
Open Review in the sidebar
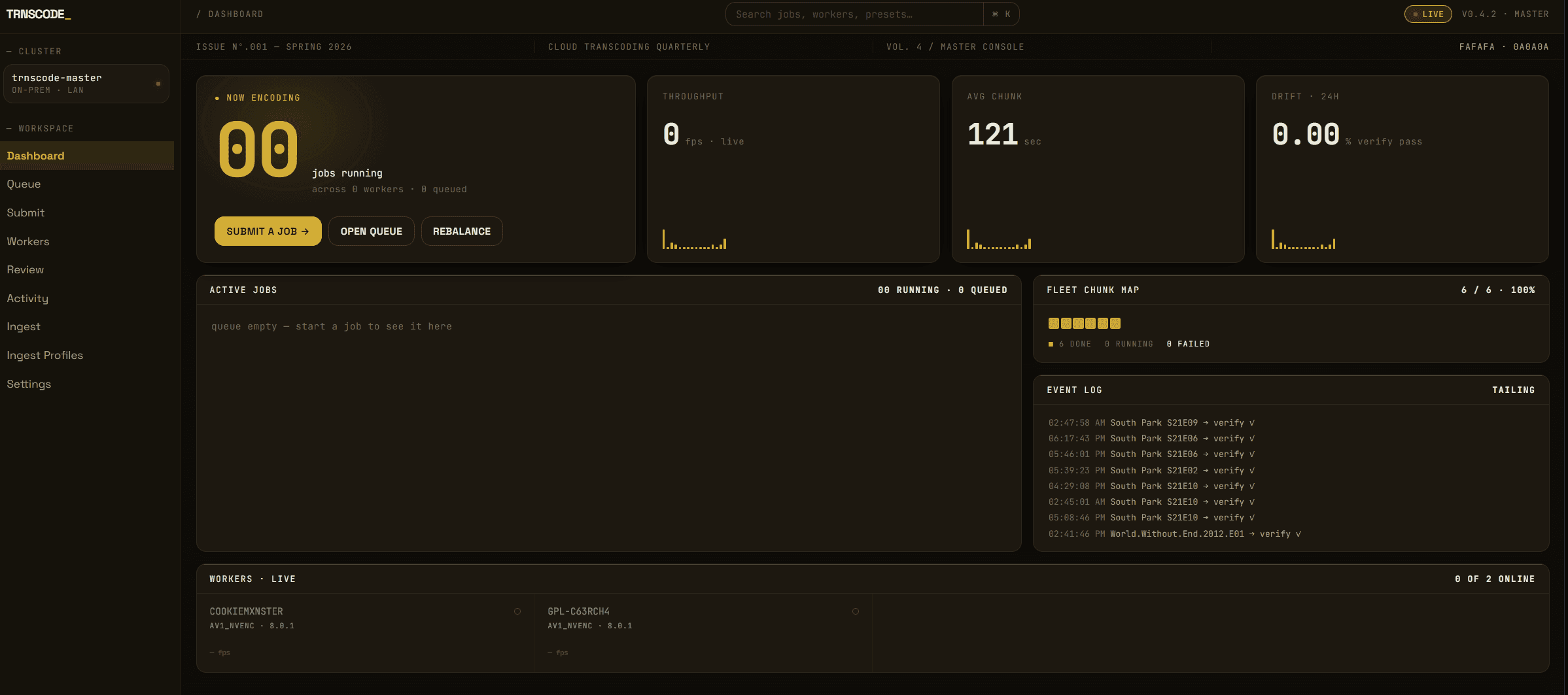(x=87, y=269)
